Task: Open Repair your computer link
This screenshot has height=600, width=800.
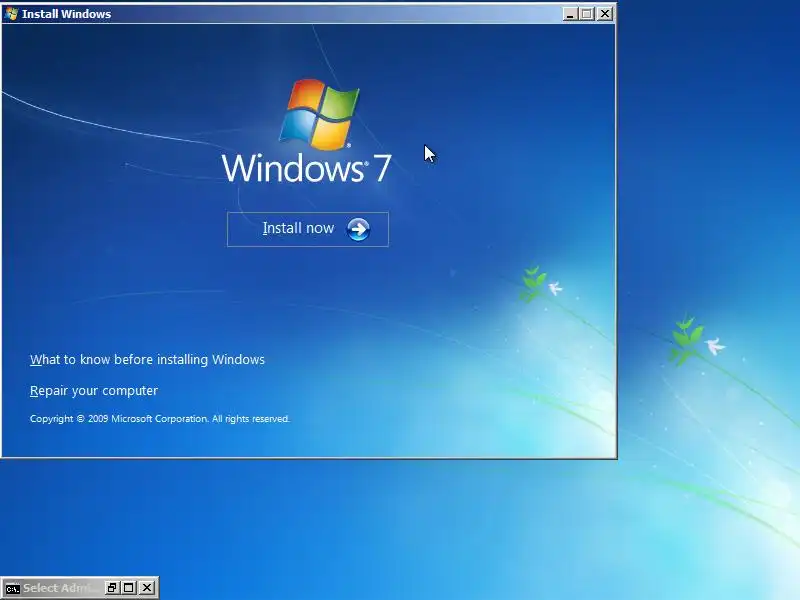Action: pyautogui.click(x=94, y=391)
